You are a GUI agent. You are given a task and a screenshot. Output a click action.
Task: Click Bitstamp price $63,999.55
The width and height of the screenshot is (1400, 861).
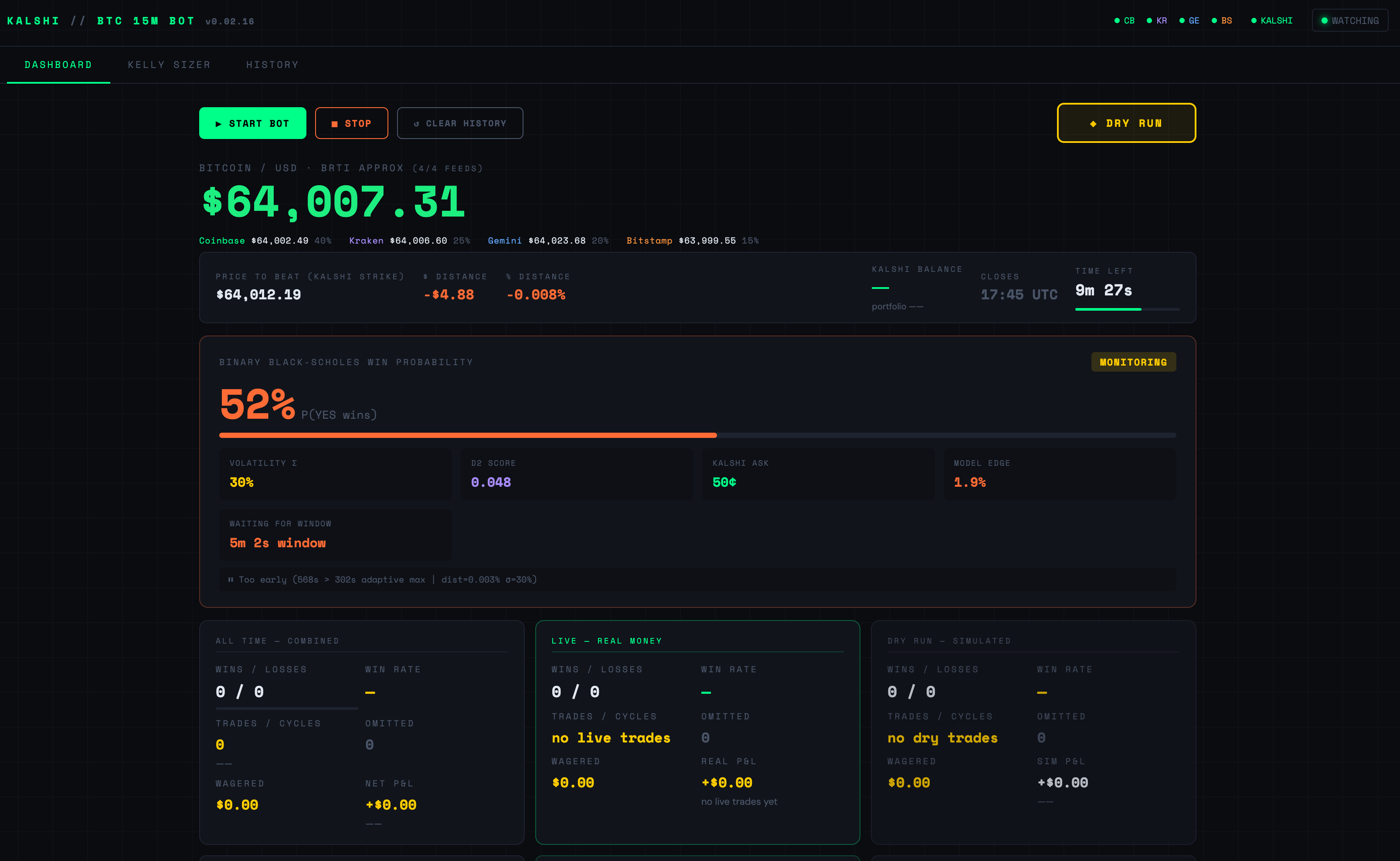[707, 241]
